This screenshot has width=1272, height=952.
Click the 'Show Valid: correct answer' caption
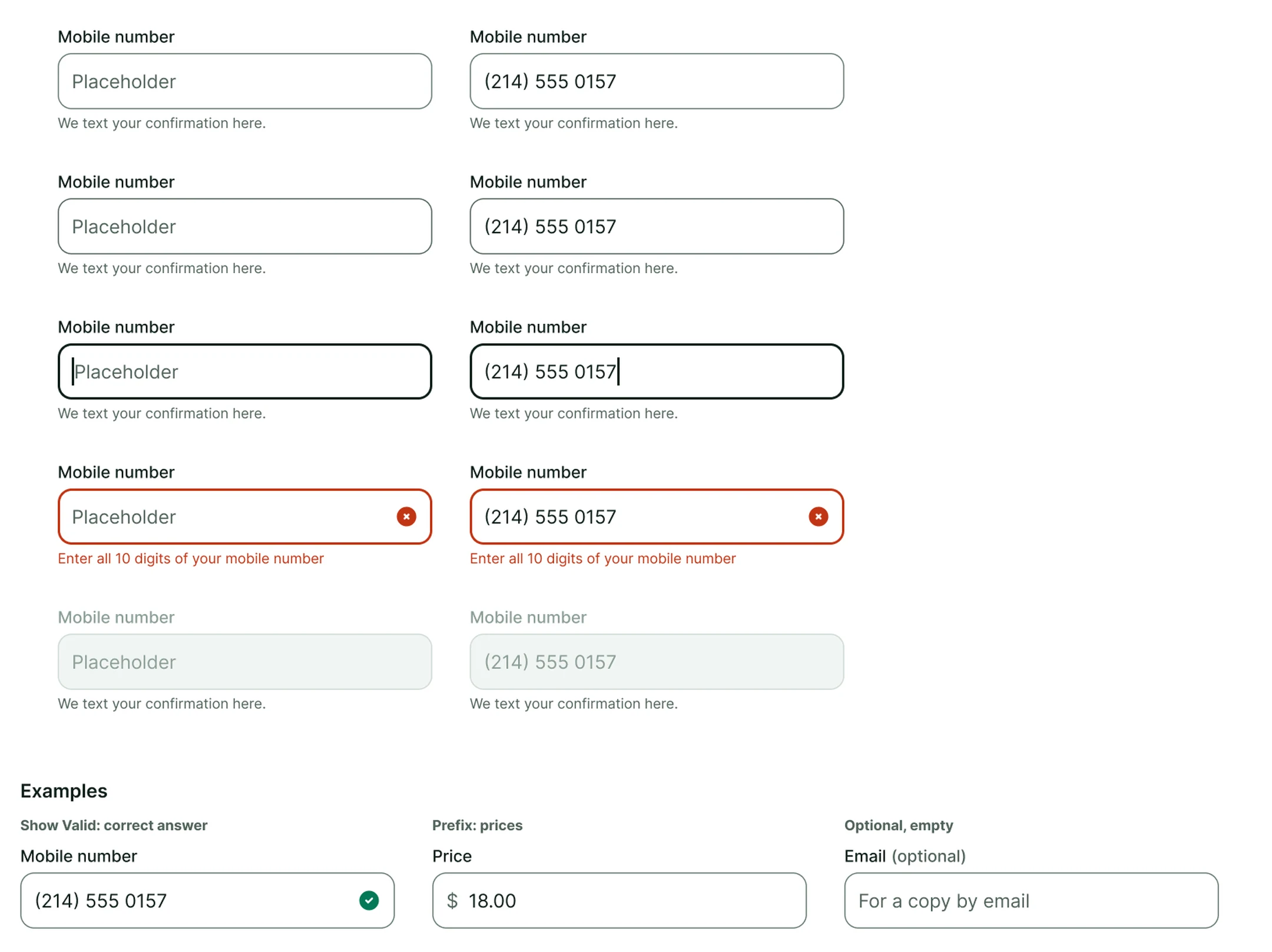114,825
